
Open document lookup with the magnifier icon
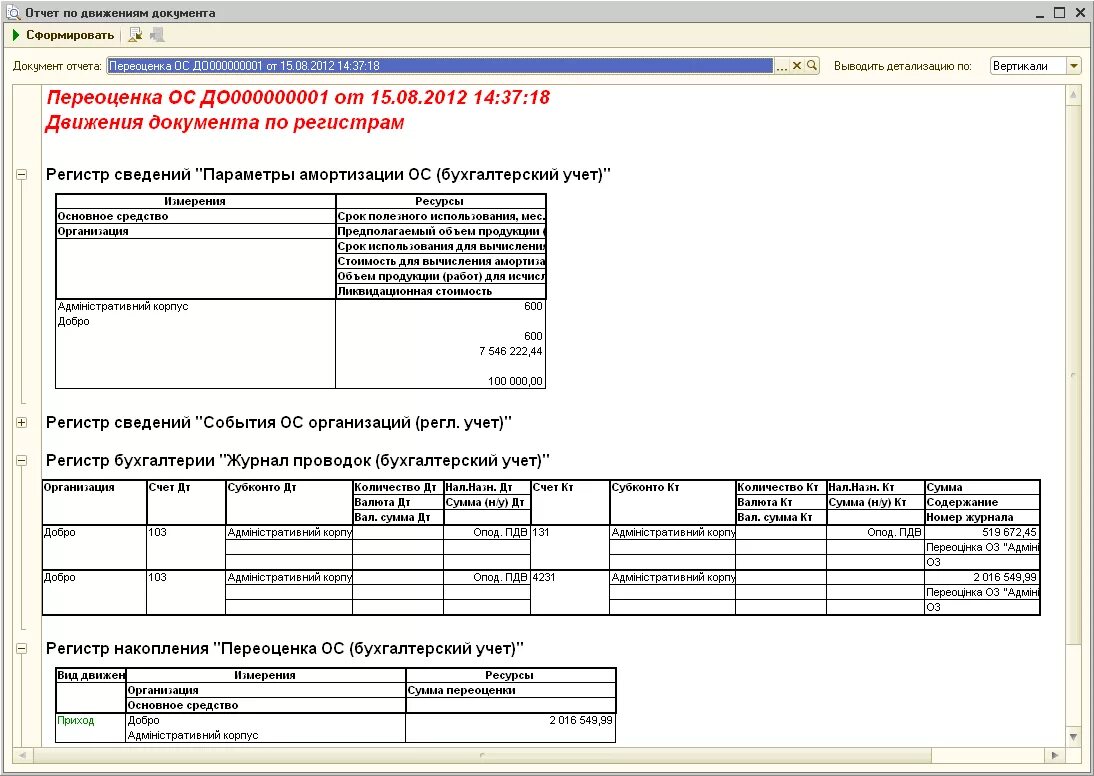(x=811, y=64)
